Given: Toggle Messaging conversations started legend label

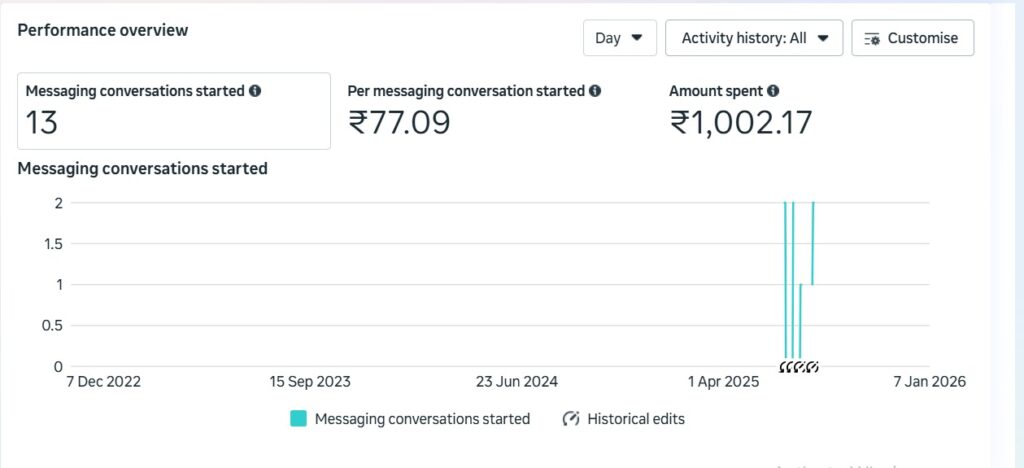Looking at the screenshot, I should pyautogui.click(x=422, y=419).
